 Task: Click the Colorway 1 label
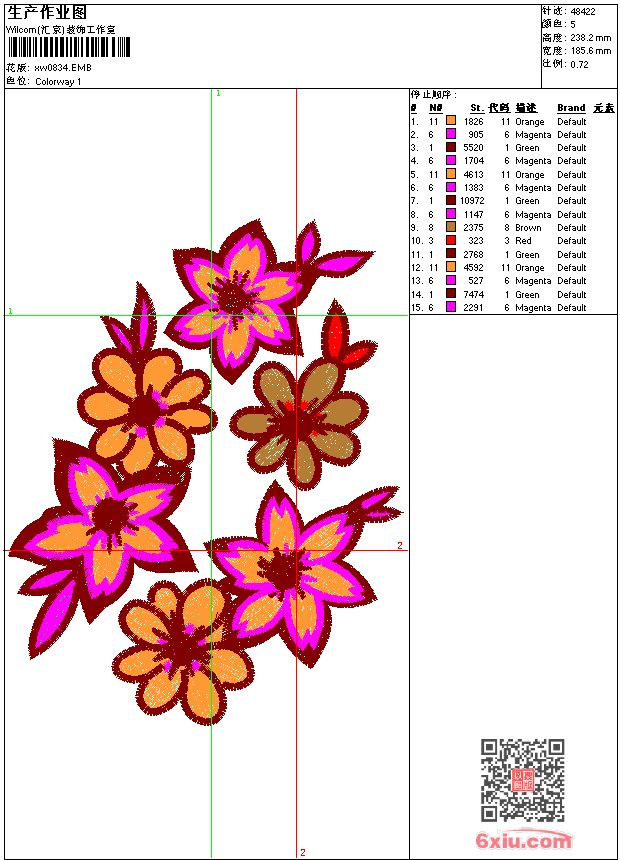(58, 82)
